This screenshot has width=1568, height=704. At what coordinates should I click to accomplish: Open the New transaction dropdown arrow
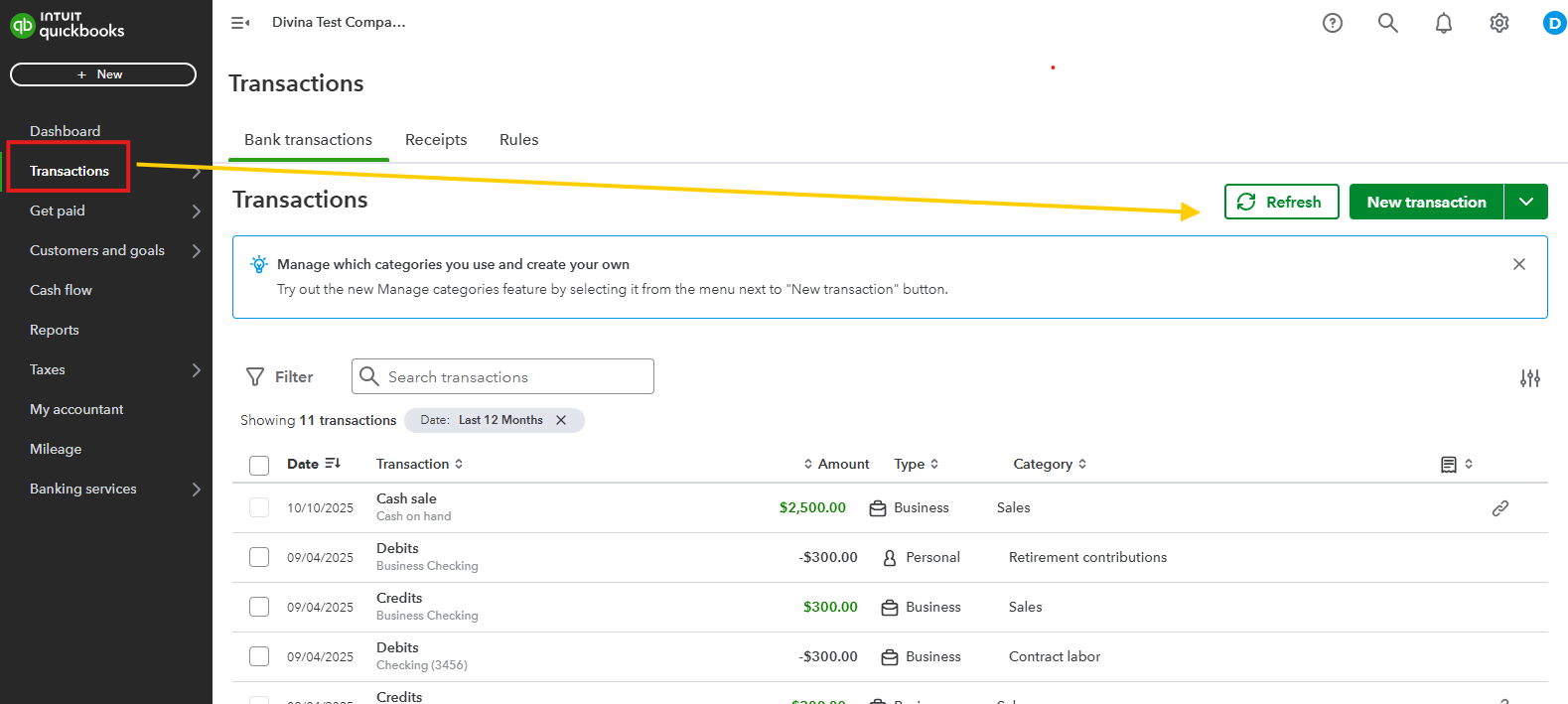[x=1525, y=202]
